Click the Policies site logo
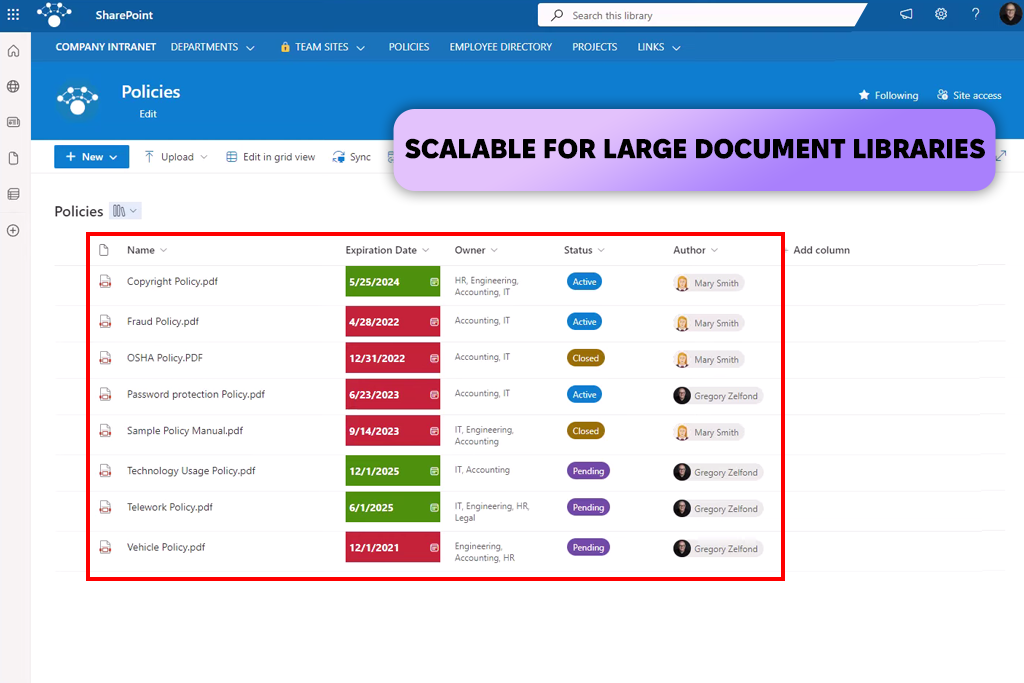 pos(78,101)
